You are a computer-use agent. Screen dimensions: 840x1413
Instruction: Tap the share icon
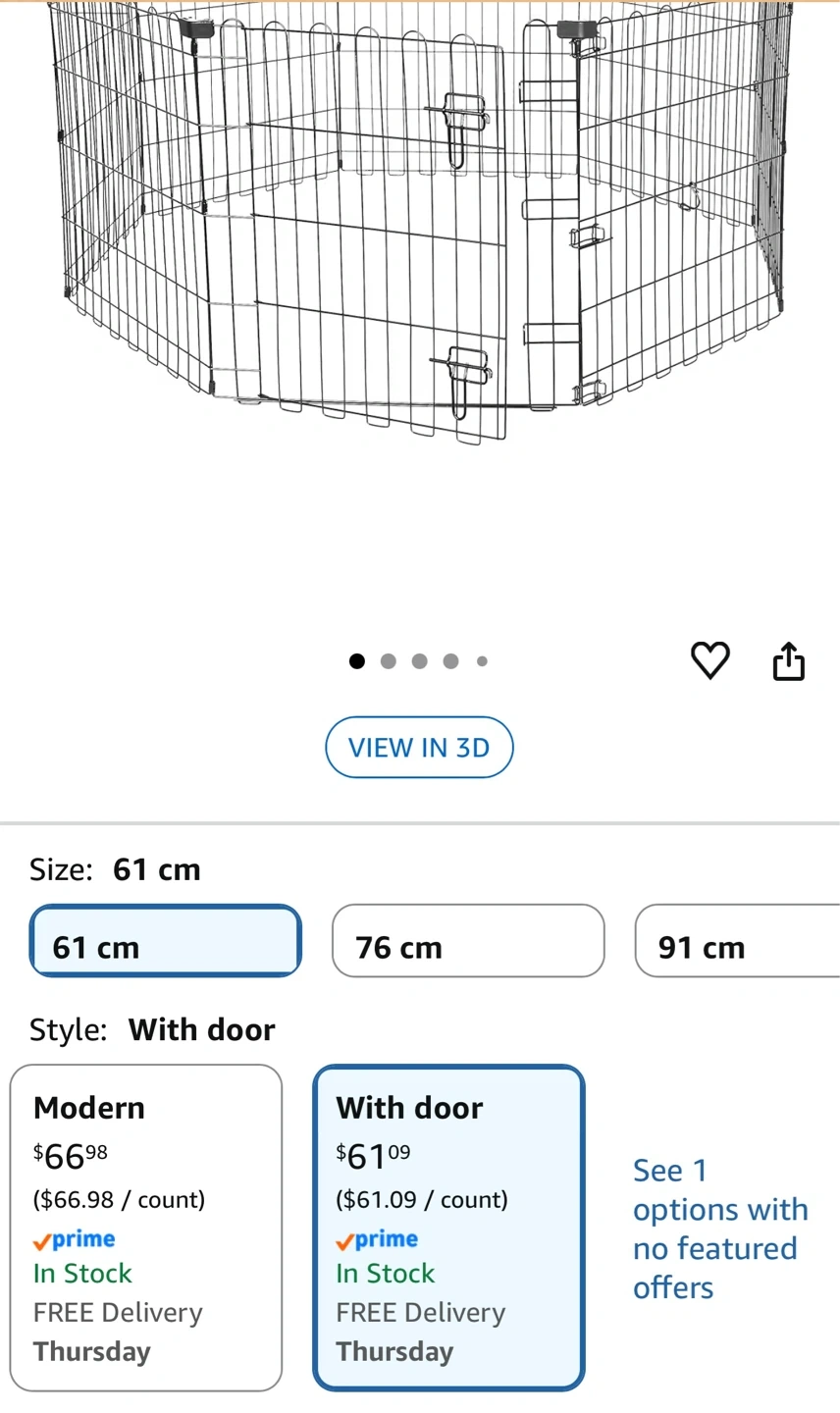click(789, 660)
